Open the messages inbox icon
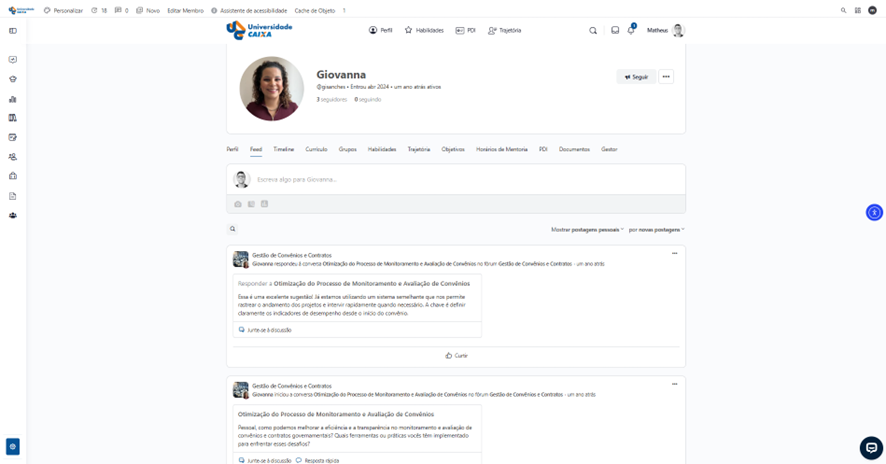Viewport: 886px width, 464px height. pos(615,31)
